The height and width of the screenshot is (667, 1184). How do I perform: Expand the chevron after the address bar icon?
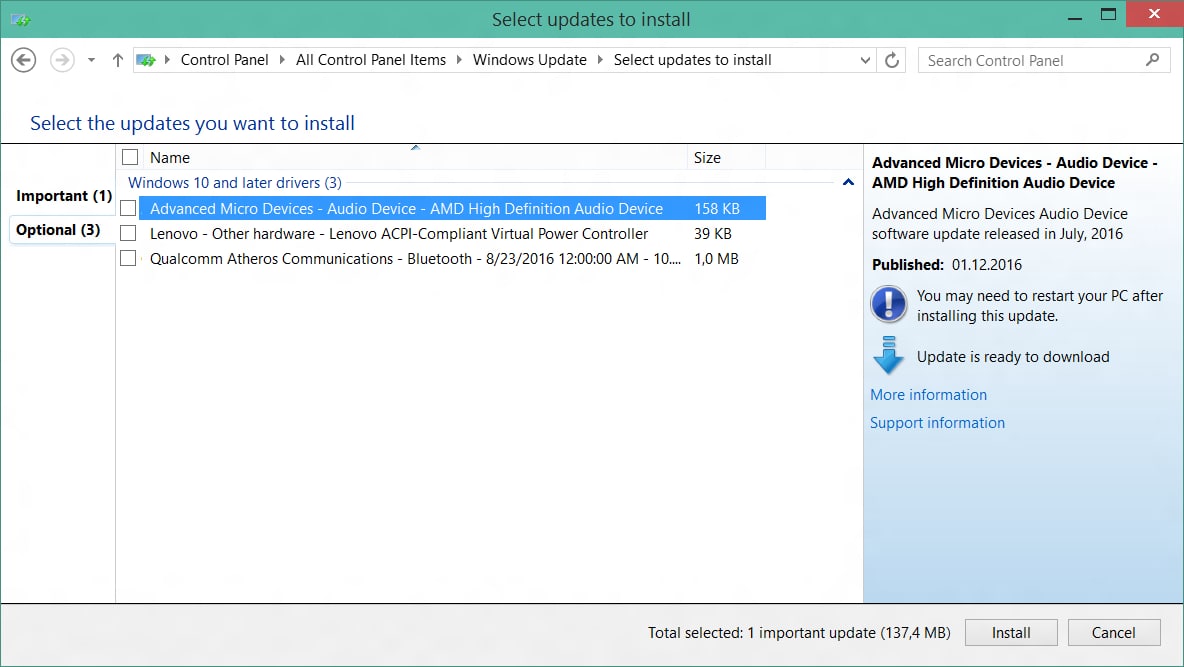click(167, 60)
